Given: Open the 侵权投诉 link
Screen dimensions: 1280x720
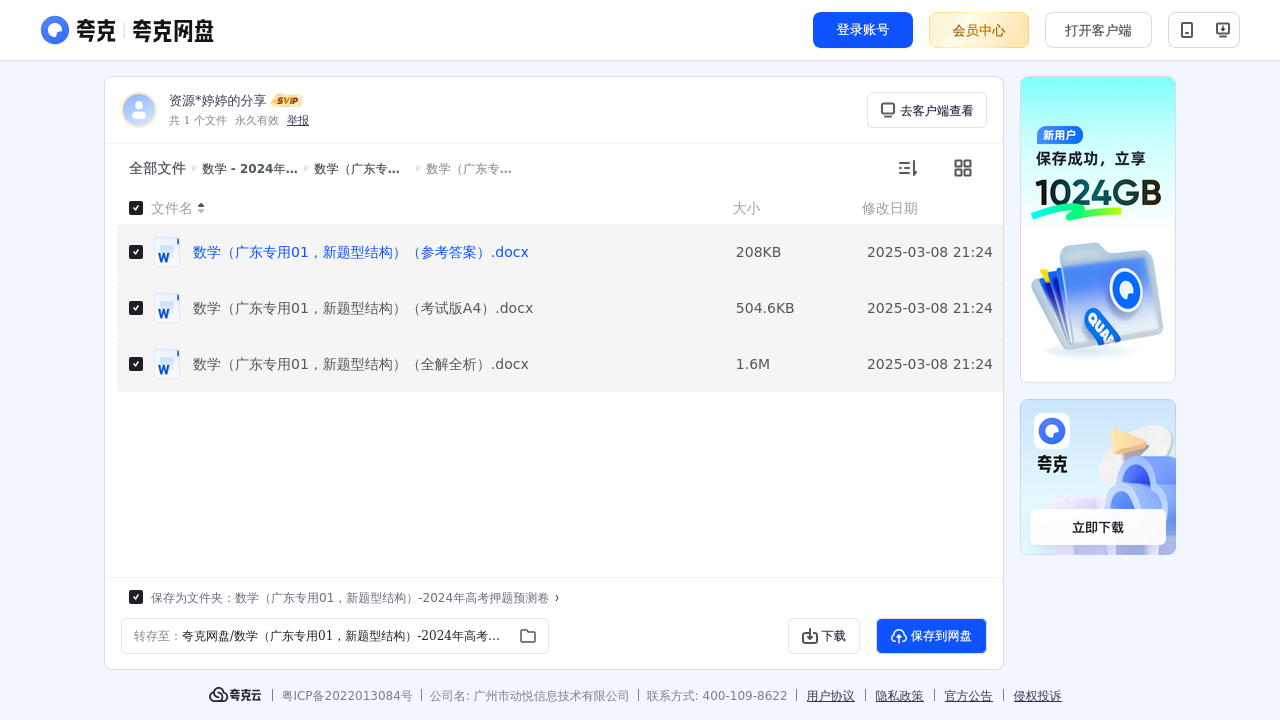Looking at the screenshot, I should click(x=1038, y=696).
